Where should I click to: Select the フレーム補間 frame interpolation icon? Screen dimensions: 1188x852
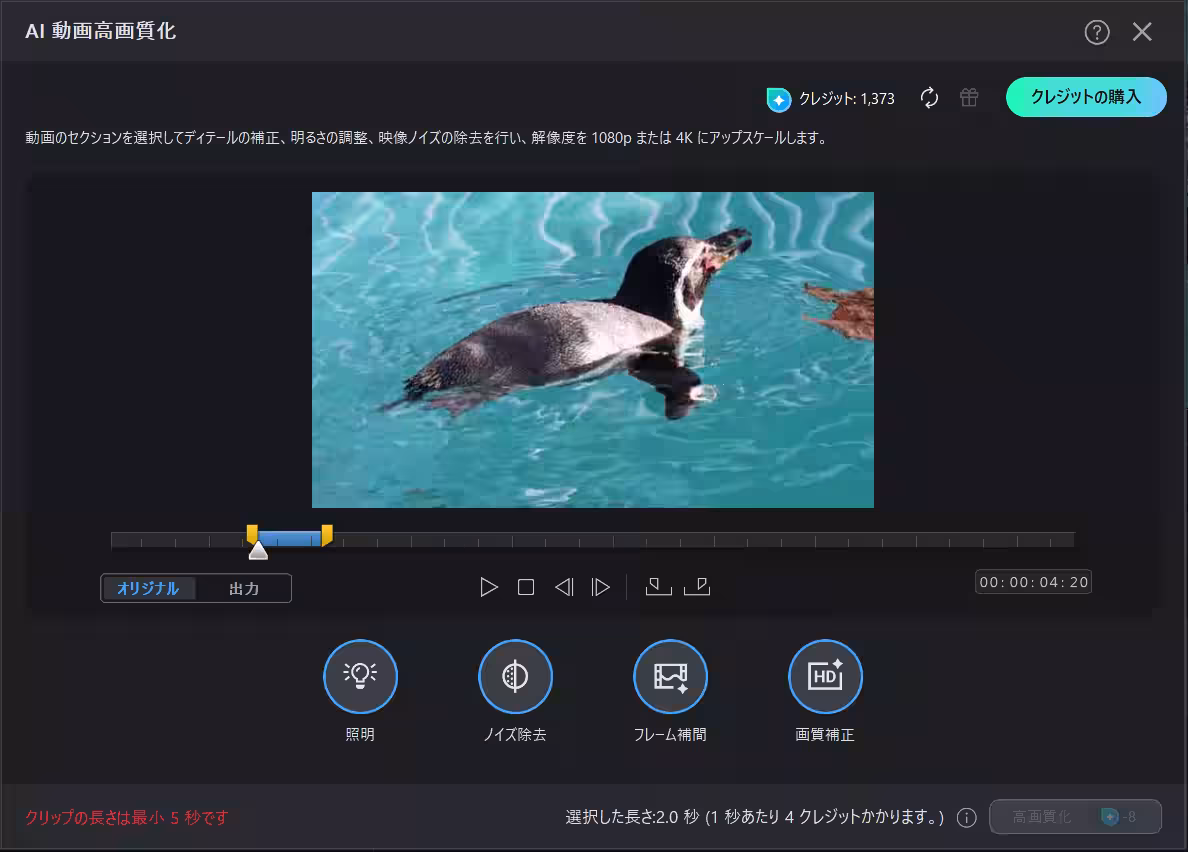point(670,676)
